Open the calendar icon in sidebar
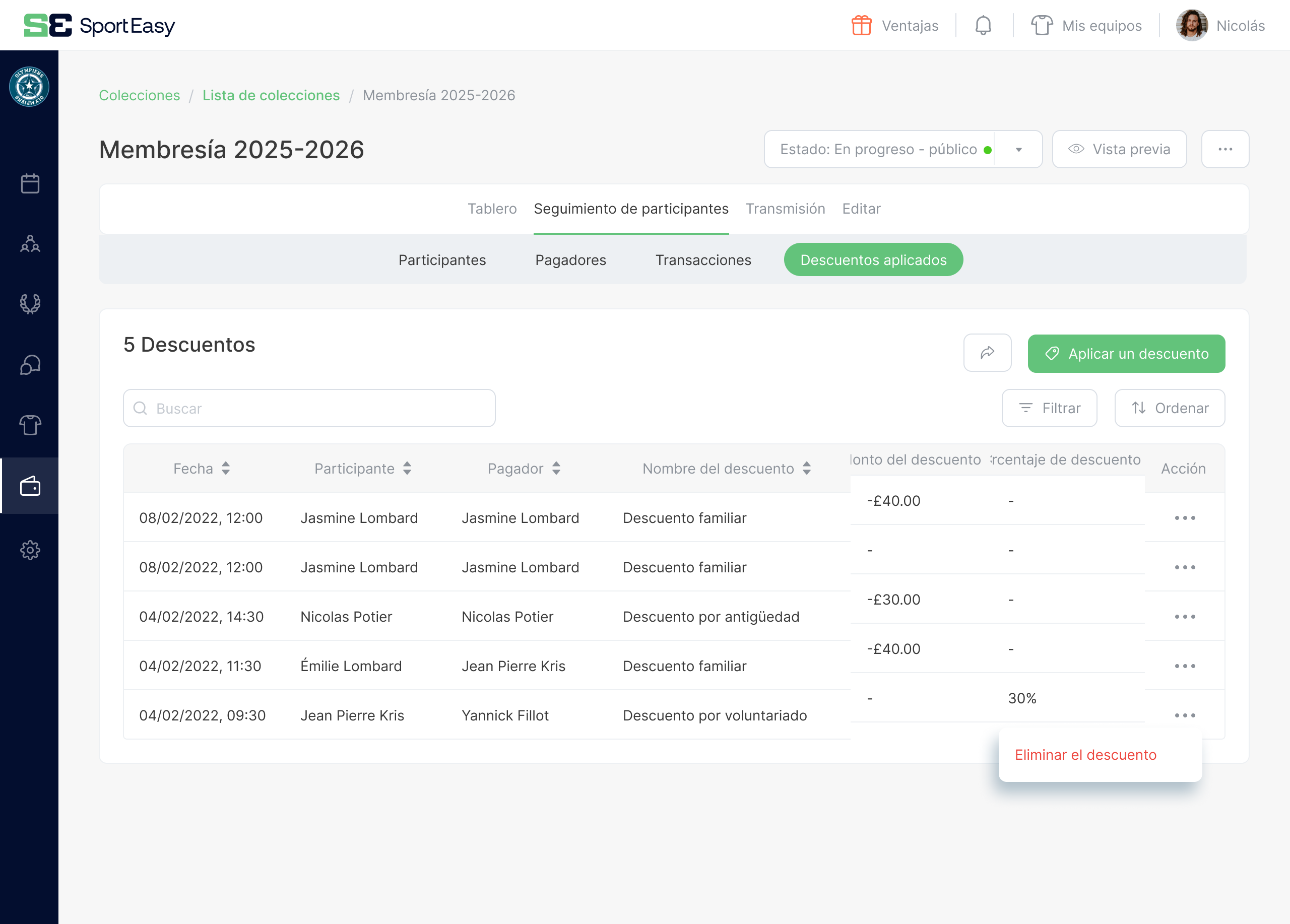1290x924 pixels. pos(30,183)
